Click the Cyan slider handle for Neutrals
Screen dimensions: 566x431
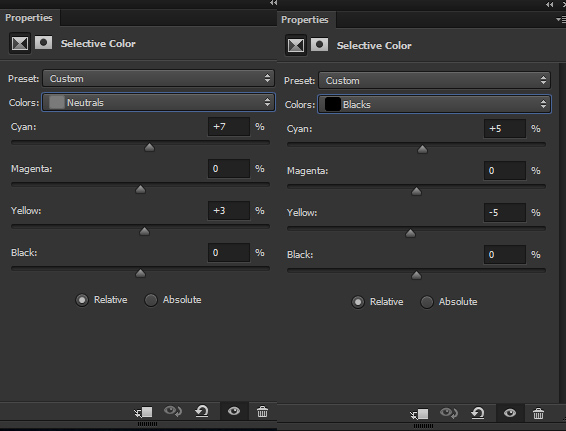[x=149, y=147]
